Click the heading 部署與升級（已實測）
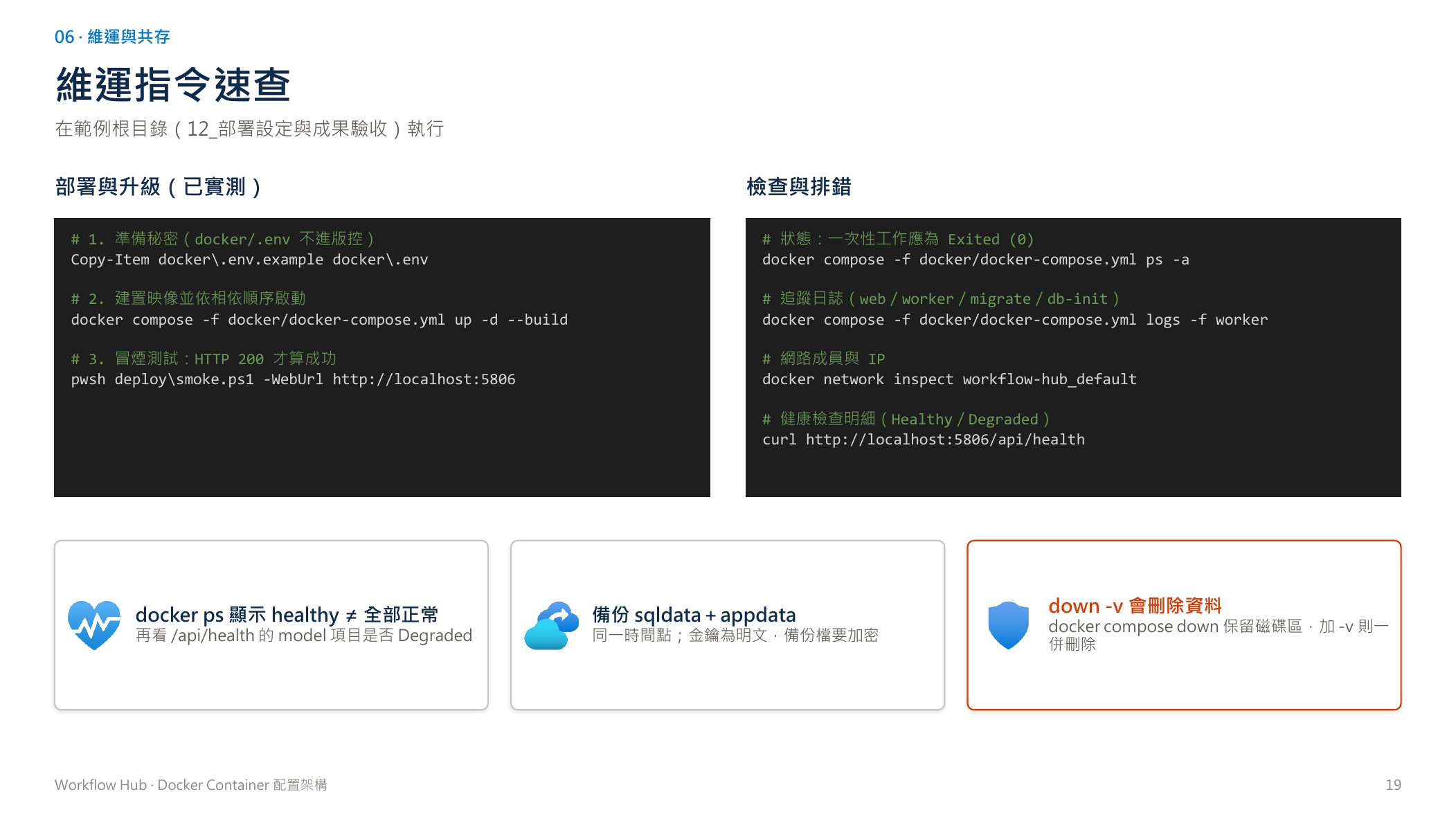Image resolution: width=1456 pixels, height=819 pixels. pos(159,186)
